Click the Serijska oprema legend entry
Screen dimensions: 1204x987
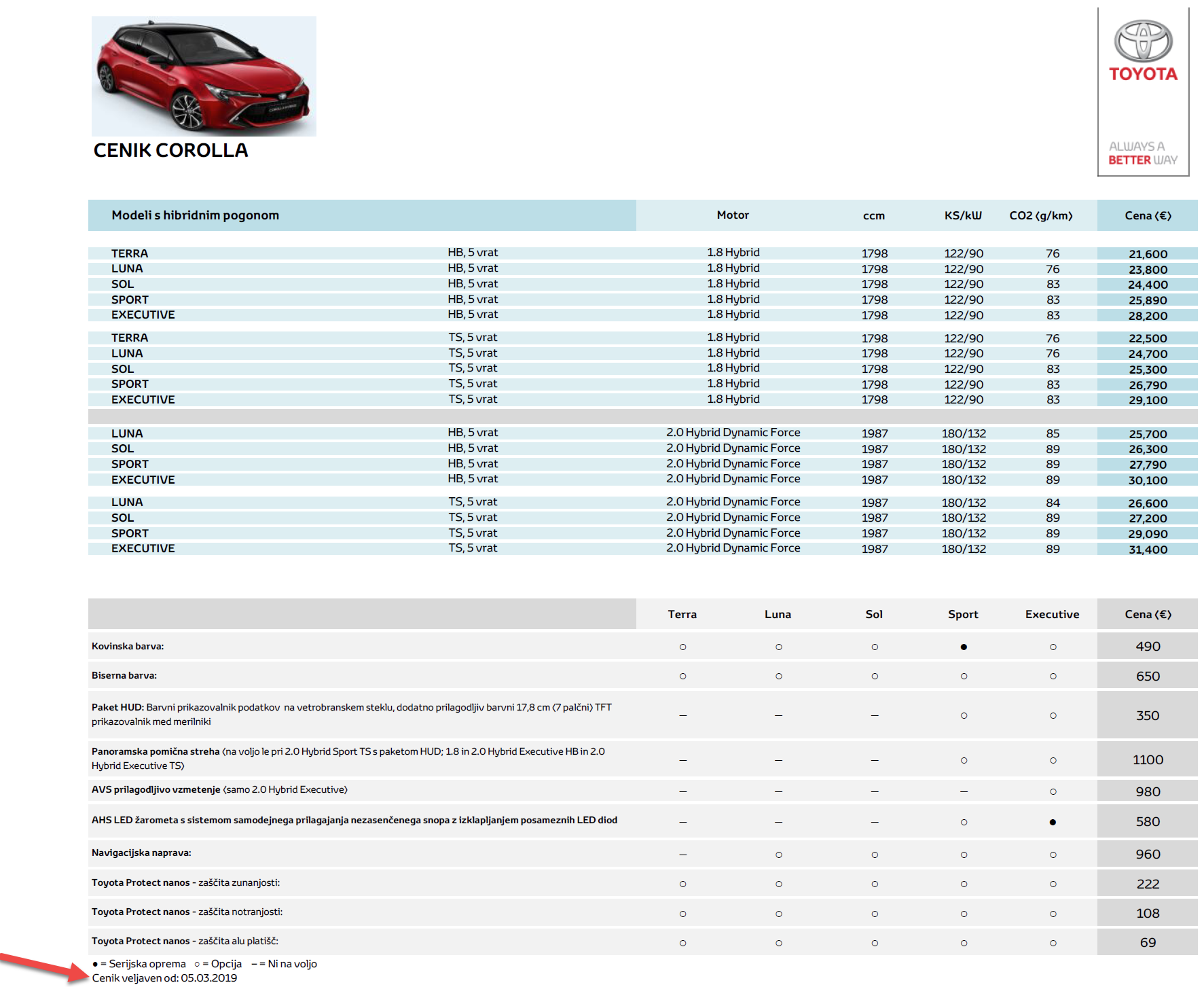click(x=139, y=964)
